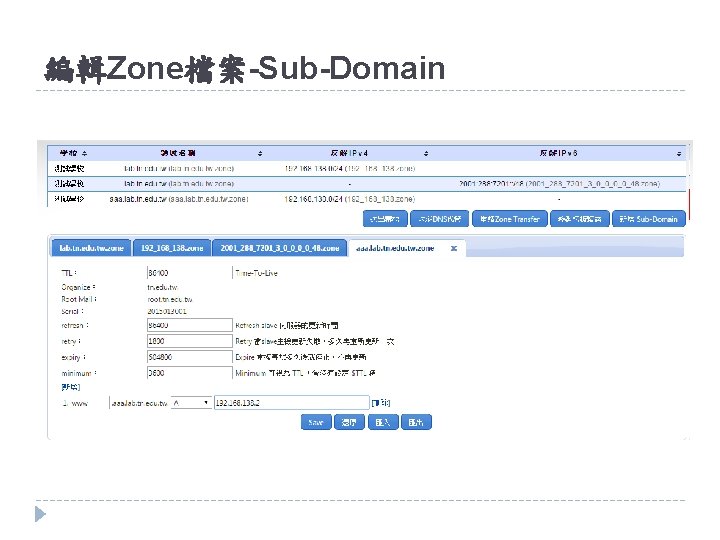Click the minimum field showing 3600
The height and width of the screenshot is (540, 720).
point(190,372)
